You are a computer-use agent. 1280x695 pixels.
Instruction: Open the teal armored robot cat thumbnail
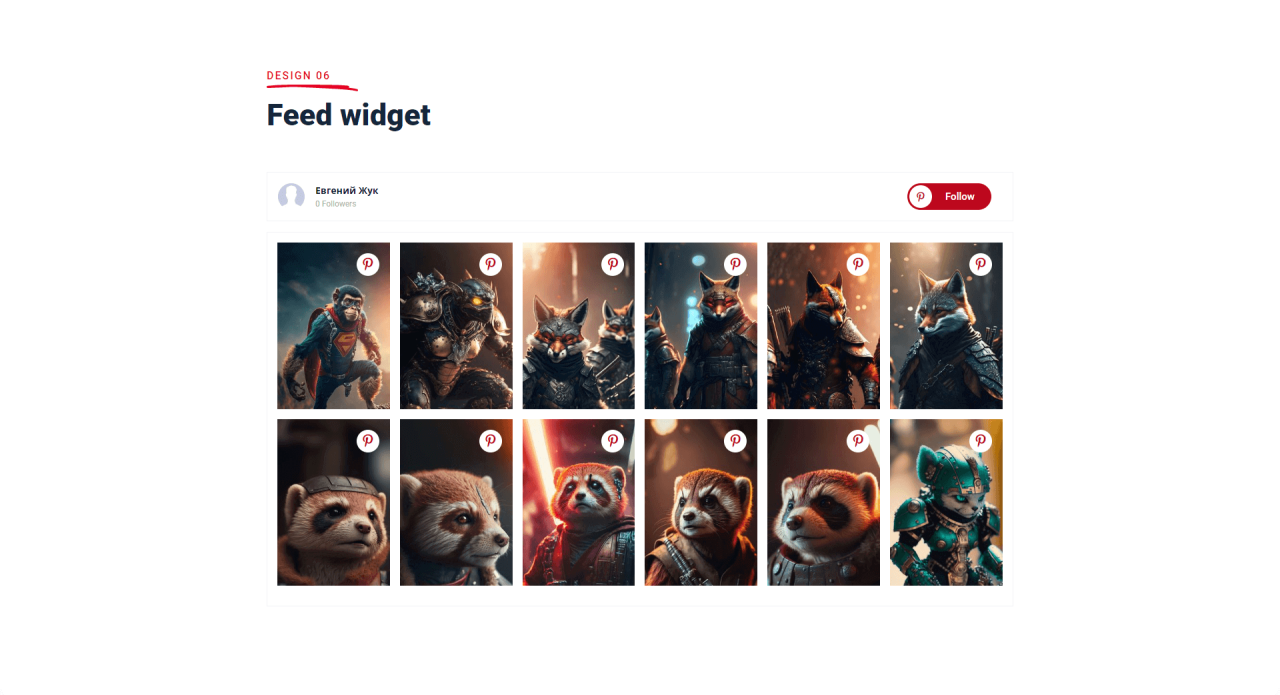coord(946,502)
